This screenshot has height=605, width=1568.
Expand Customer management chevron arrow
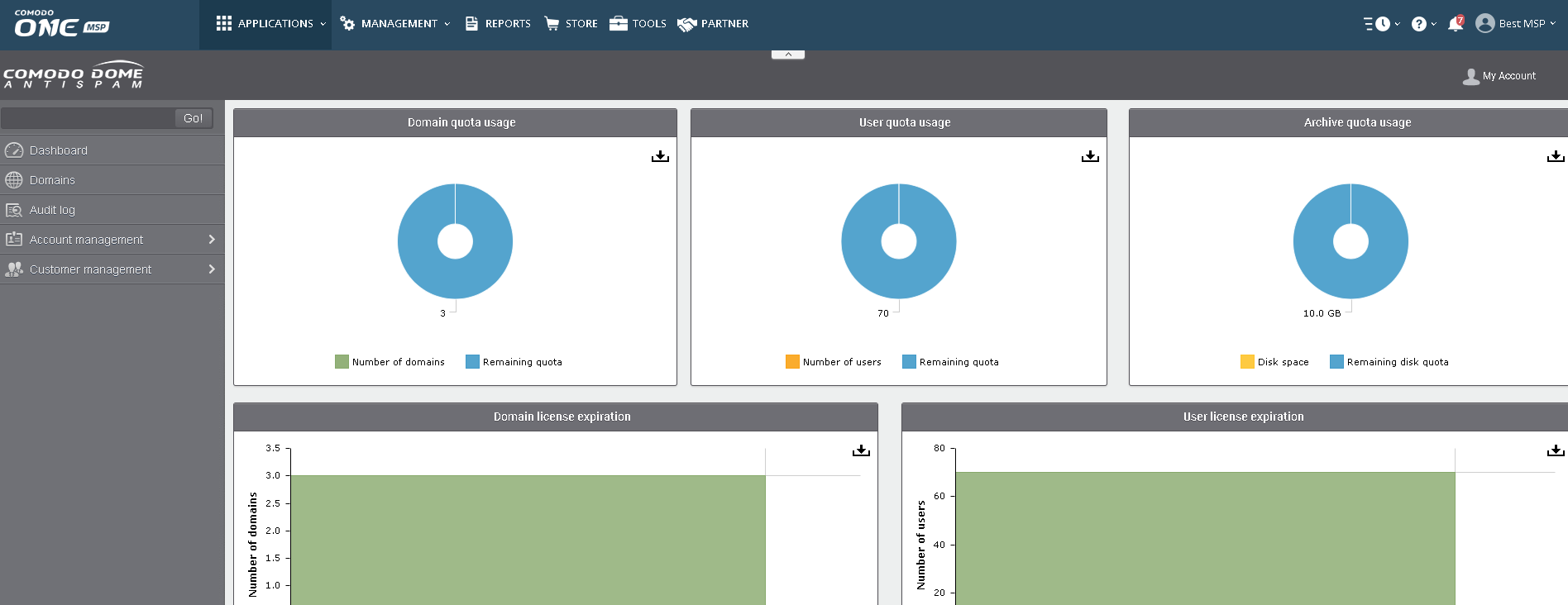tap(212, 269)
